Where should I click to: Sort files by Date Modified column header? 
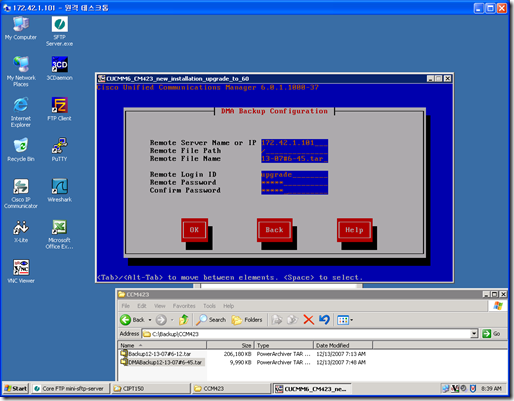point(343,345)
